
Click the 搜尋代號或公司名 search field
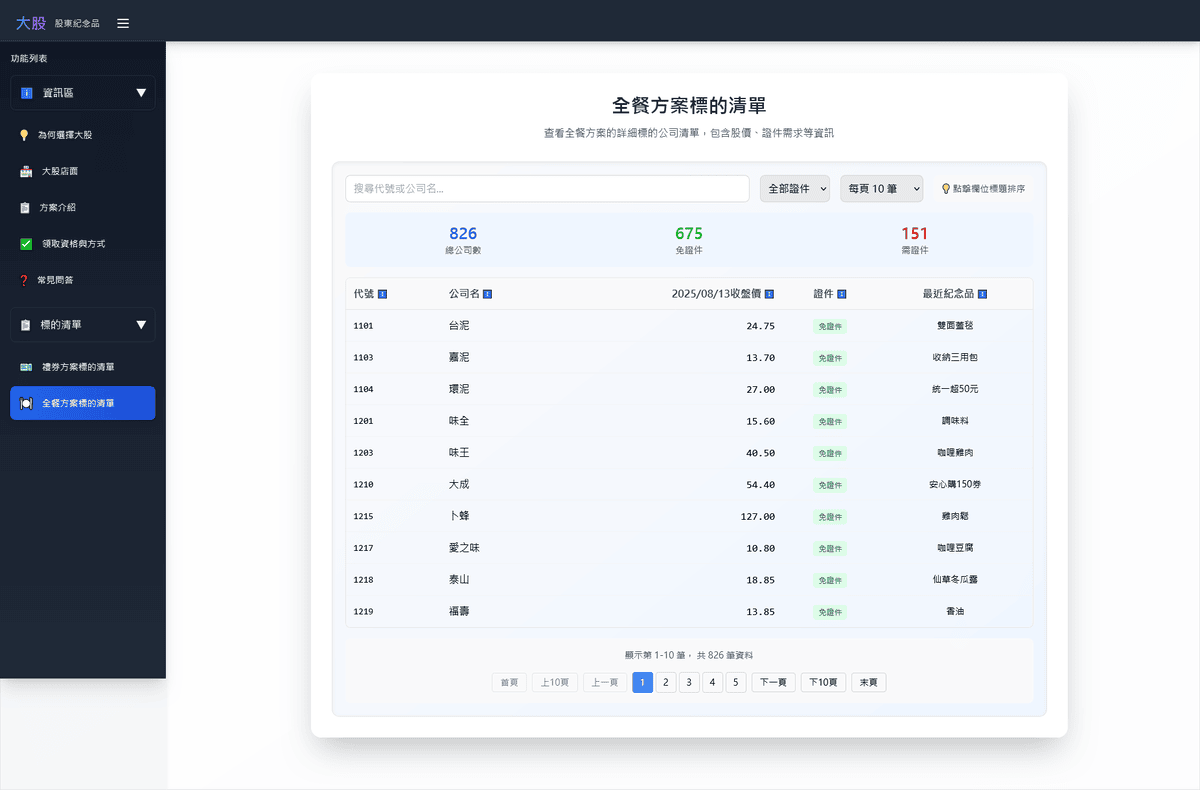tap(547, 188)
